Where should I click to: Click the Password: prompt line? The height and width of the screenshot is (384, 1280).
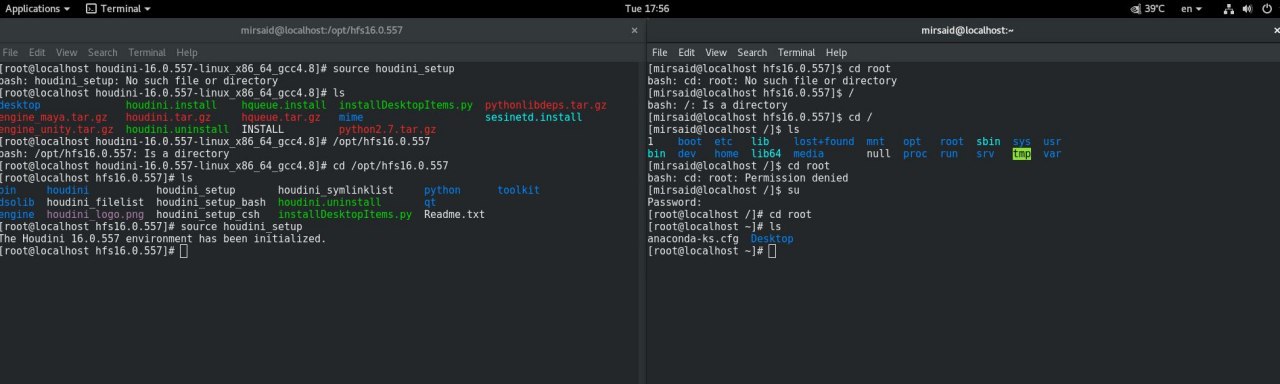(x=675, y=202)
